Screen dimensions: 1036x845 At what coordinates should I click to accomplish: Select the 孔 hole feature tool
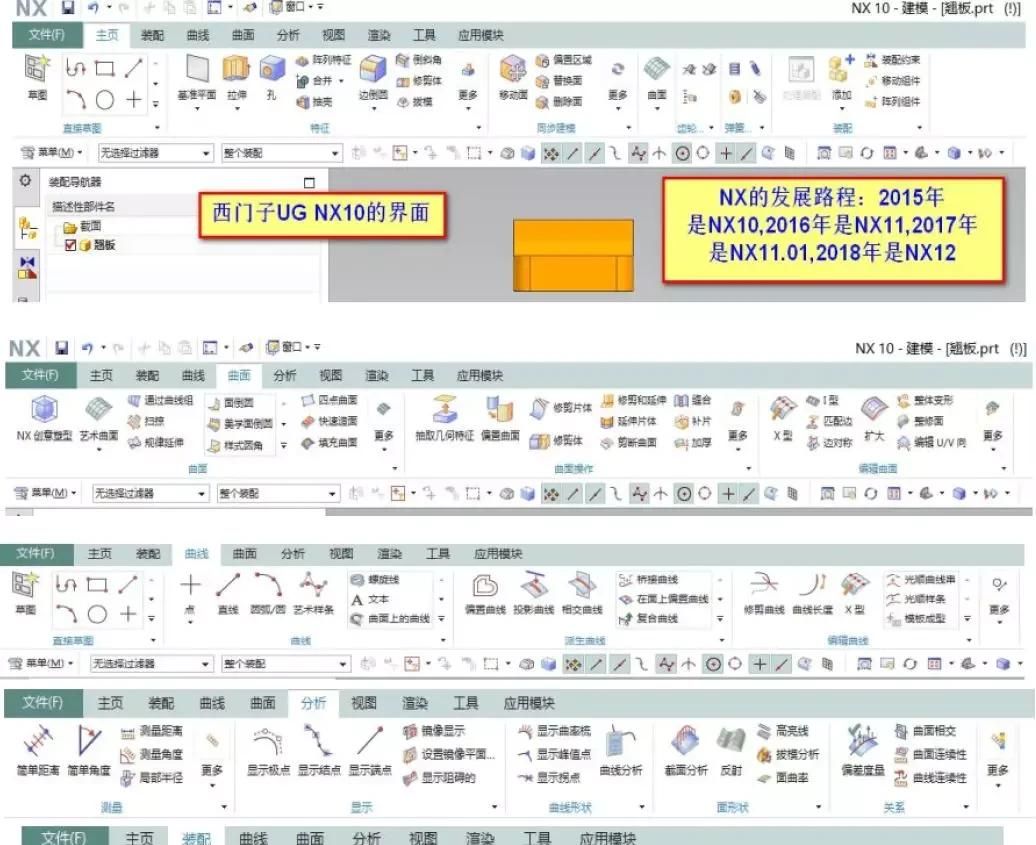click(271, 78)
